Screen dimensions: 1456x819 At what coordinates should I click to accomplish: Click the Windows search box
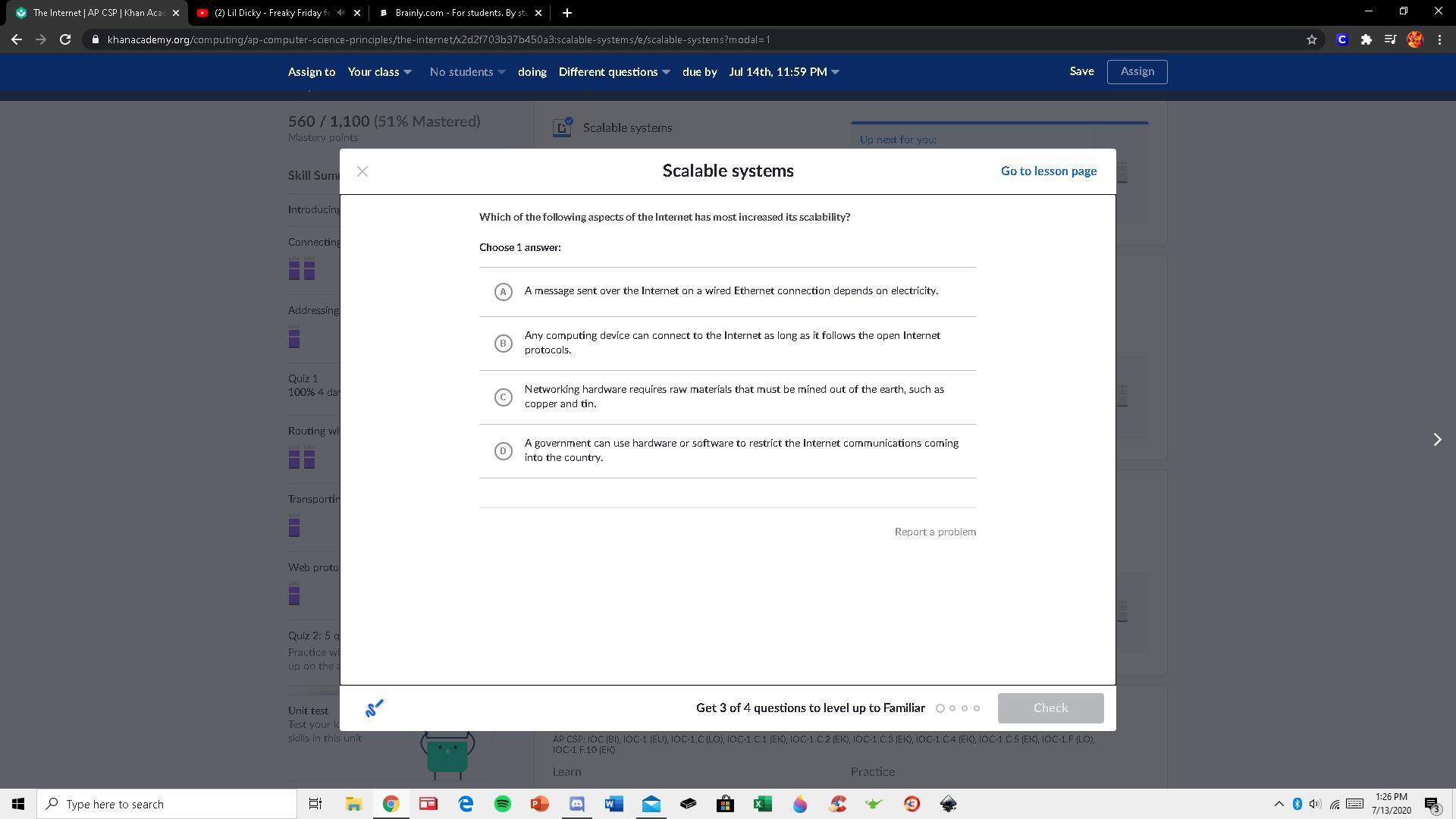pyautogui.click(x=167, y=804)
